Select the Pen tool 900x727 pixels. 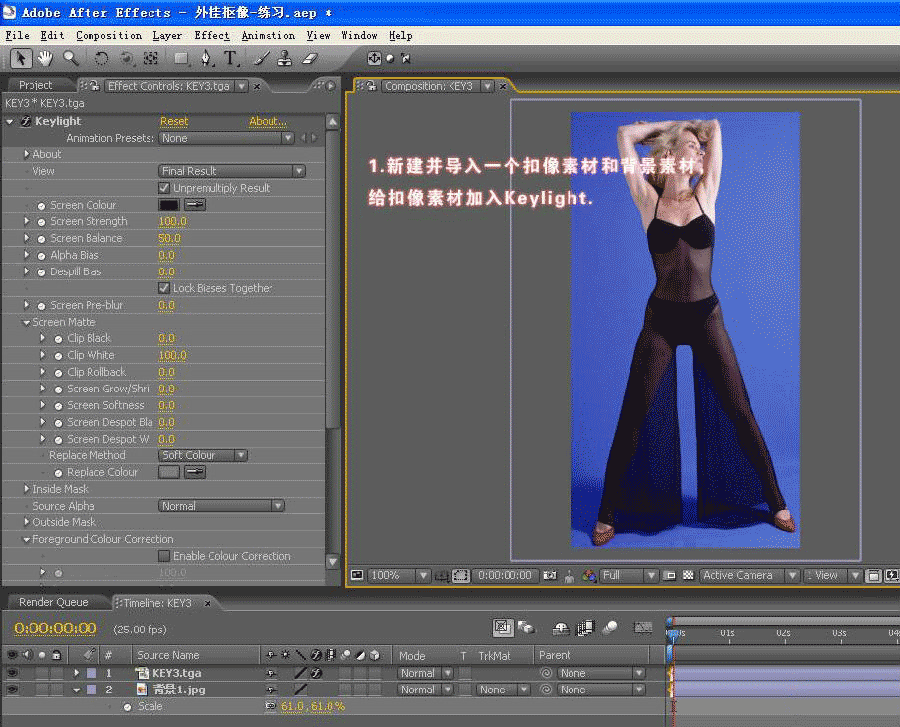tap(205, 59)
